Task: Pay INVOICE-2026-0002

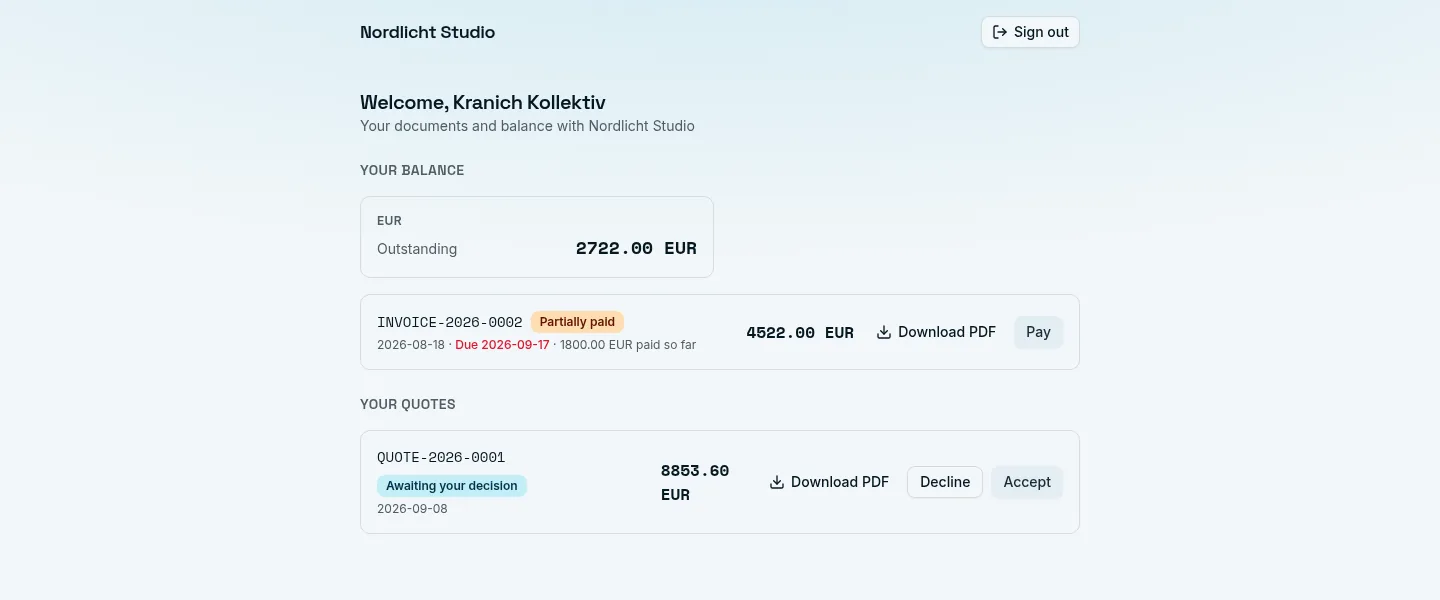Action: (1038, 332)
